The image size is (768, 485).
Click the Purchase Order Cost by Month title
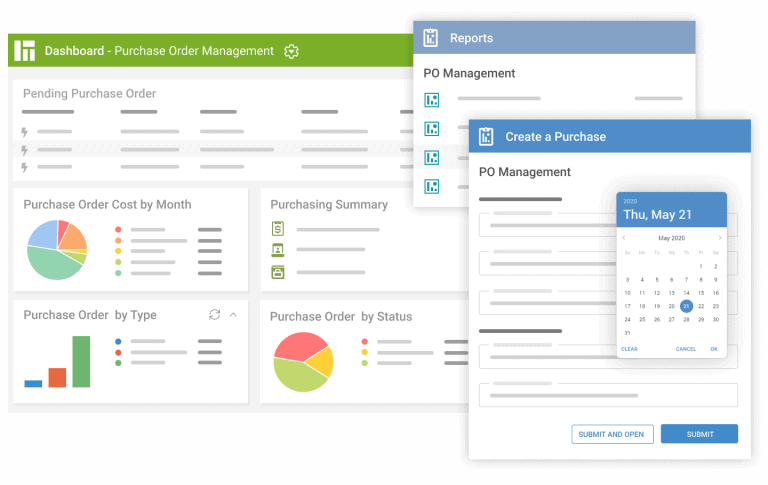[107, 204]
